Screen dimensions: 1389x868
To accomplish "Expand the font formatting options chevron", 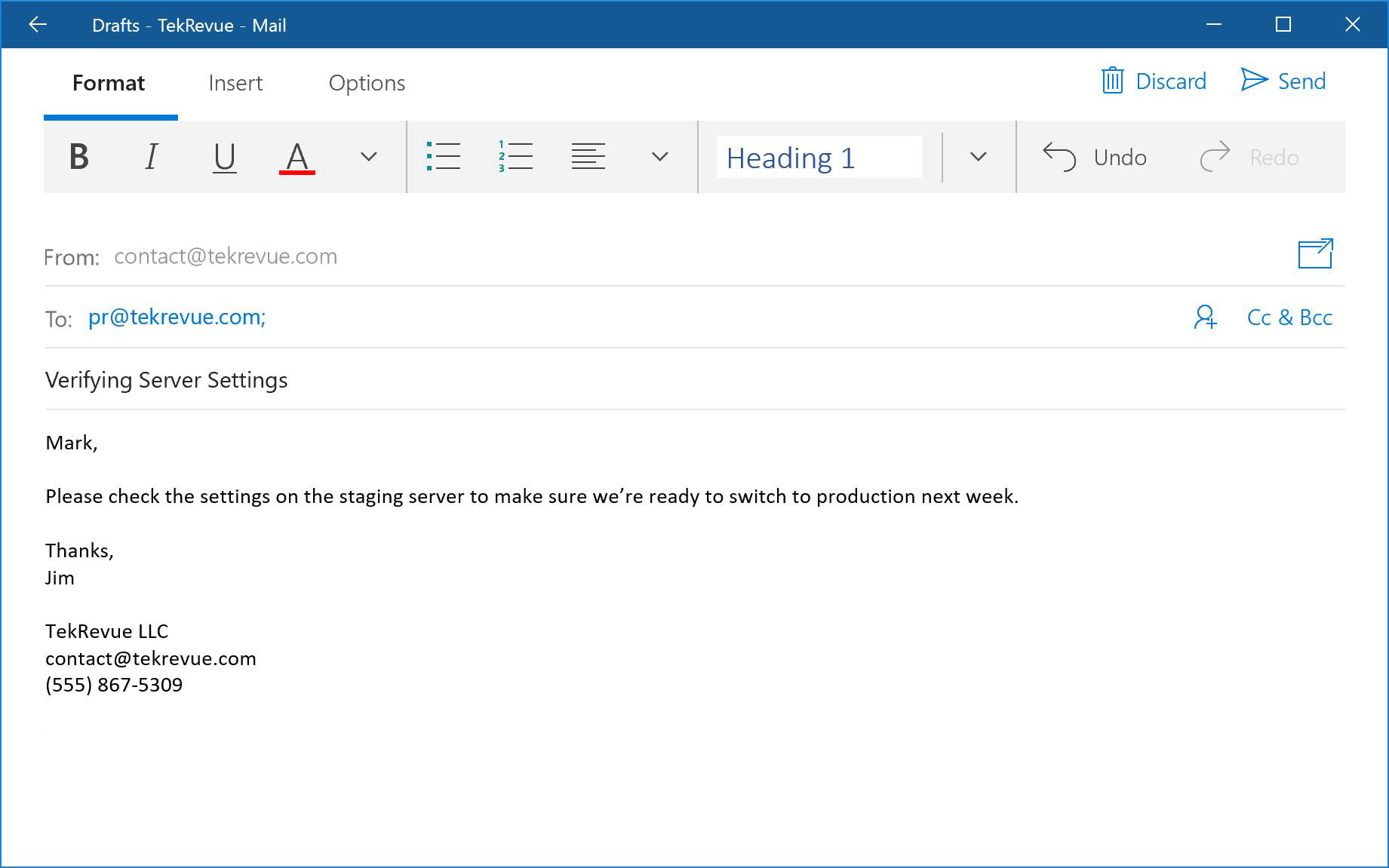I will [368, 157].
